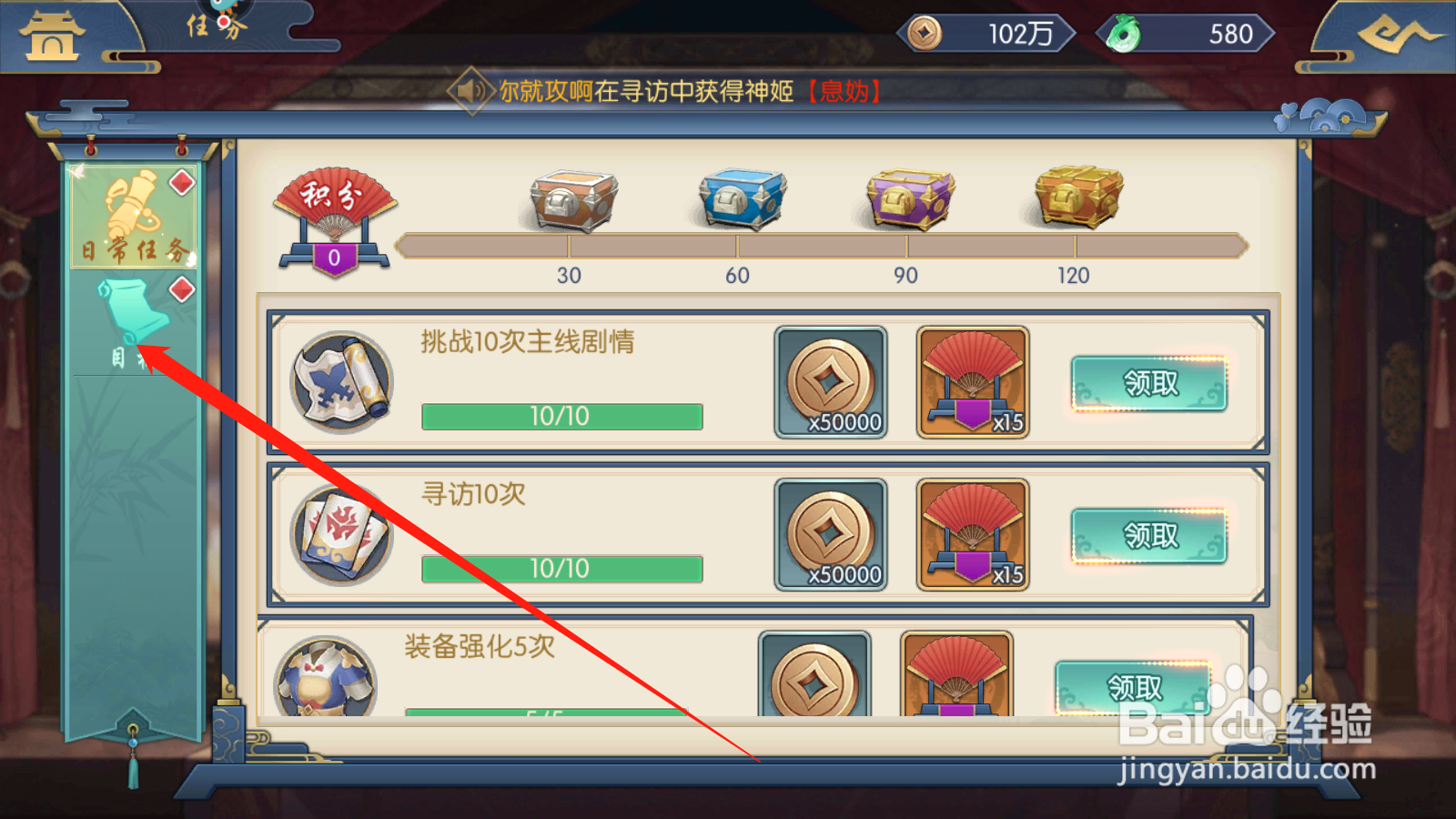Open the gold chest at 120 points
The width and height of the screenshot is (1456, 819).
(1078, 197)
